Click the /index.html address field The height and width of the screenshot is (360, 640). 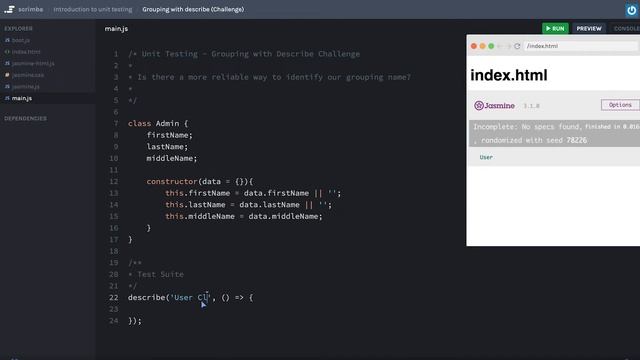(x=581, y=46)
